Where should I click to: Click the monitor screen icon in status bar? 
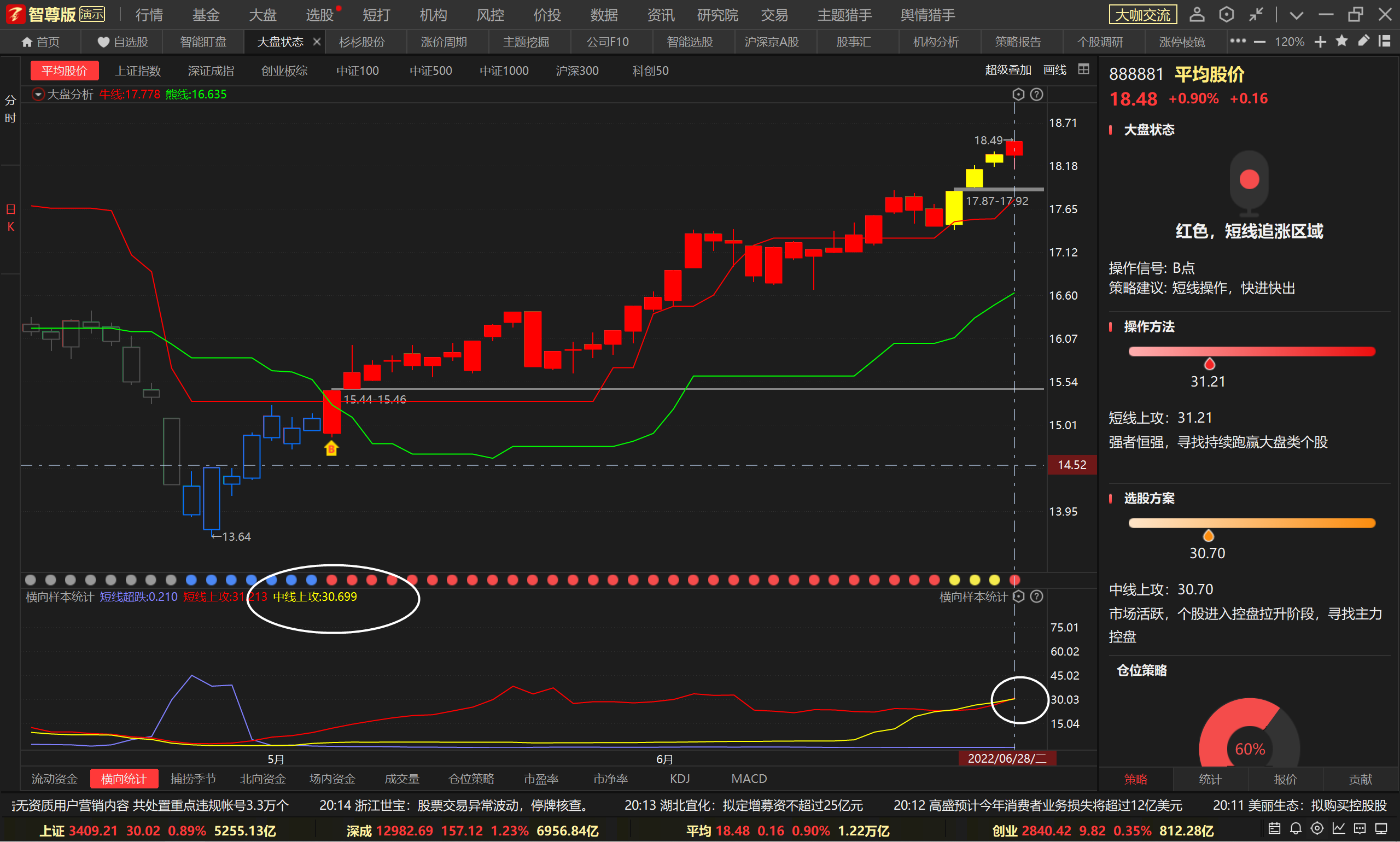point(1381,829)
